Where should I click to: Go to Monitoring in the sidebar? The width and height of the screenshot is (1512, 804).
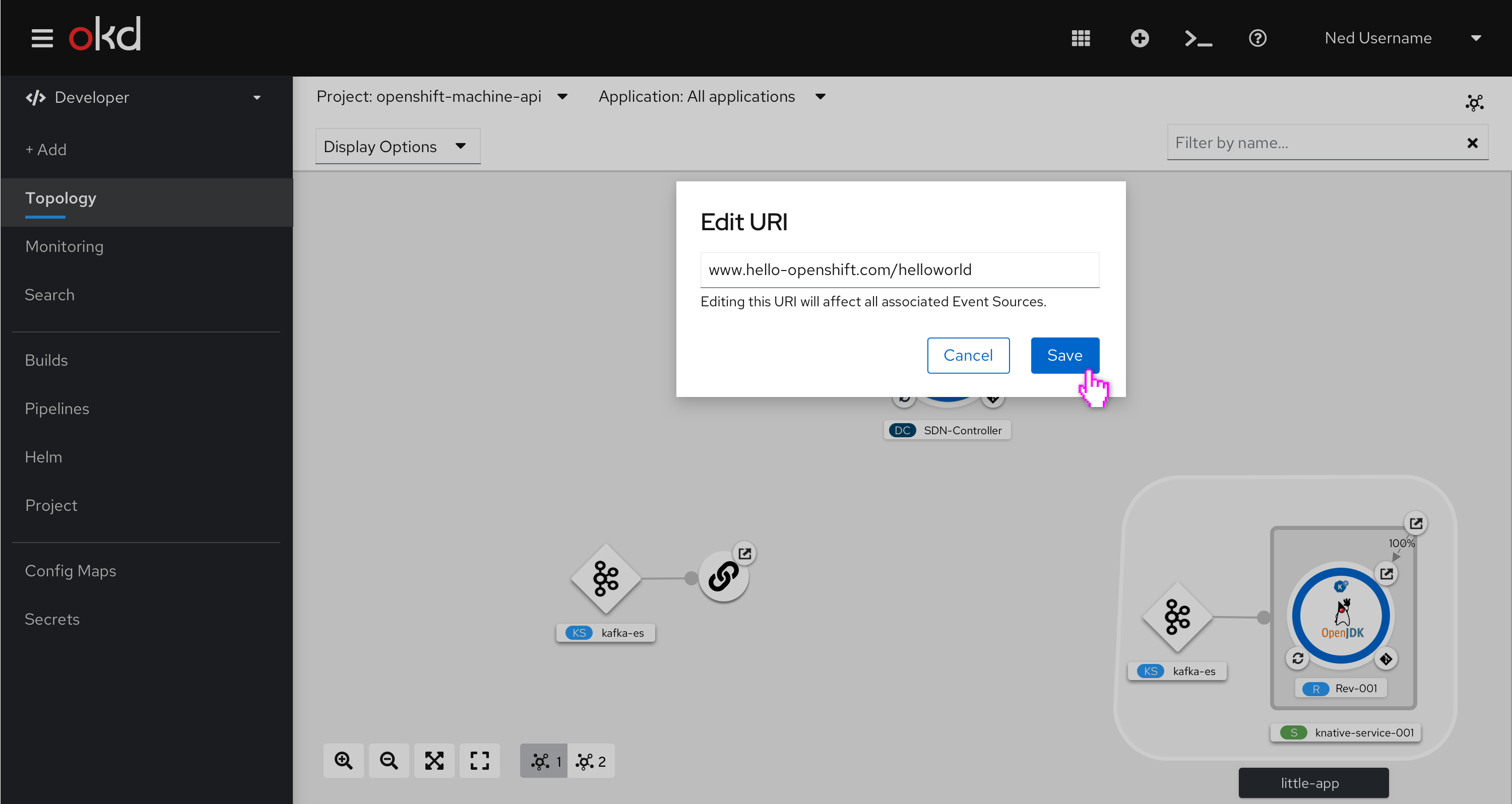(x=64, y=246)
